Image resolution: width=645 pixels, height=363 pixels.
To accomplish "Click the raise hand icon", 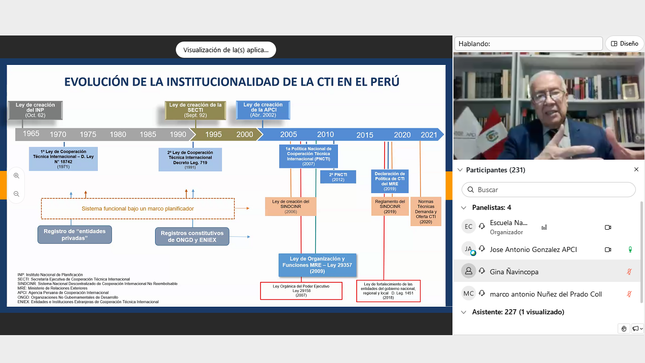I will coord(624,328).
